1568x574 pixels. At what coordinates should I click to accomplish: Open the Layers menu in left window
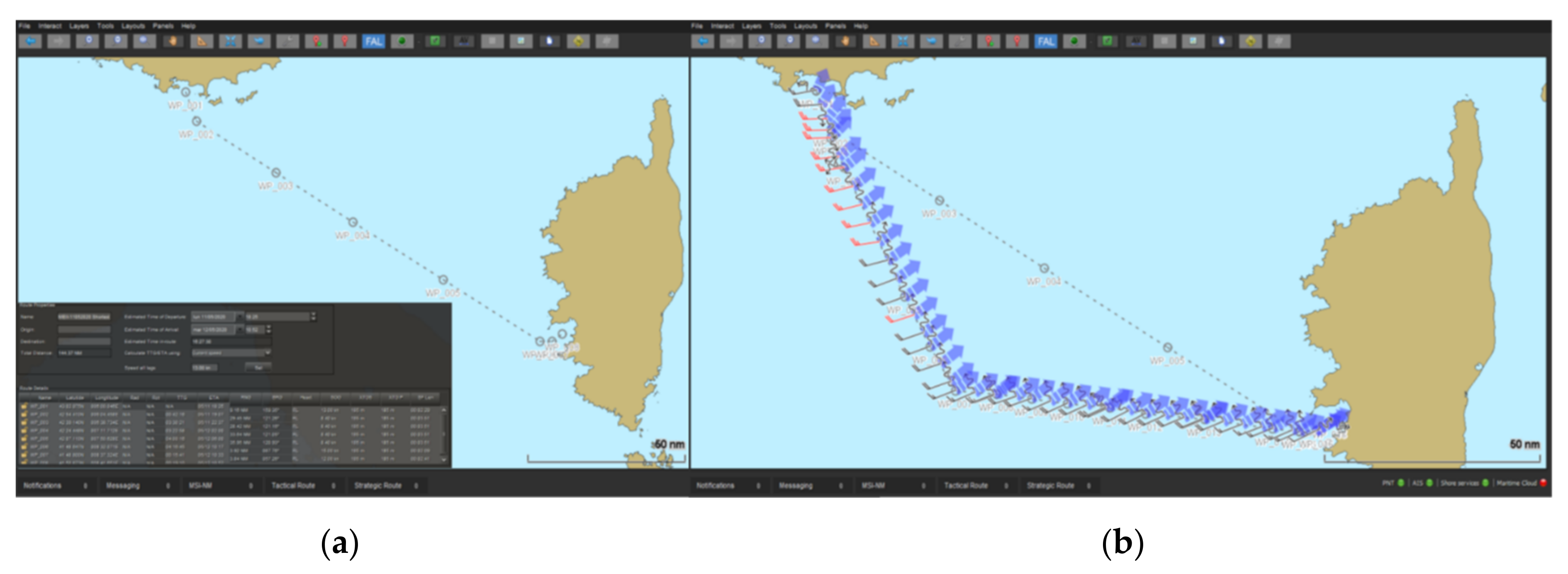click(x=78, y=26)
